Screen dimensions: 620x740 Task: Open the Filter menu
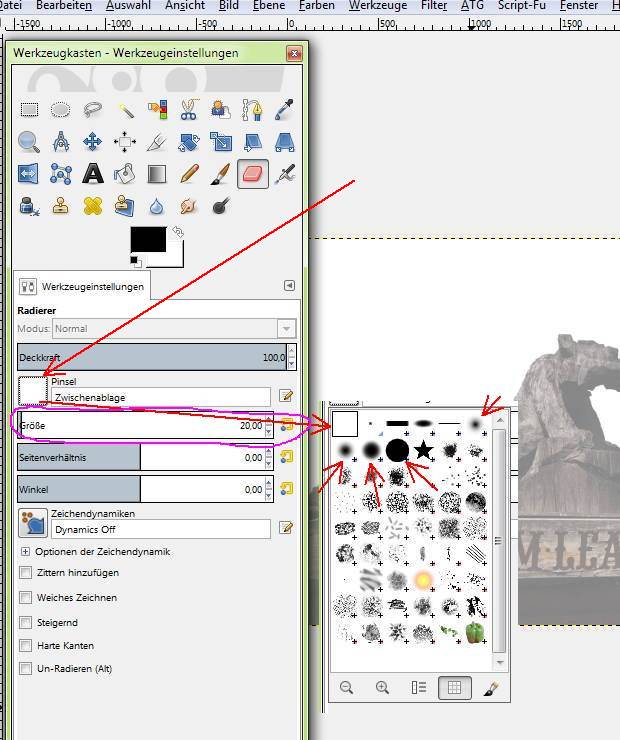(434, 6)
